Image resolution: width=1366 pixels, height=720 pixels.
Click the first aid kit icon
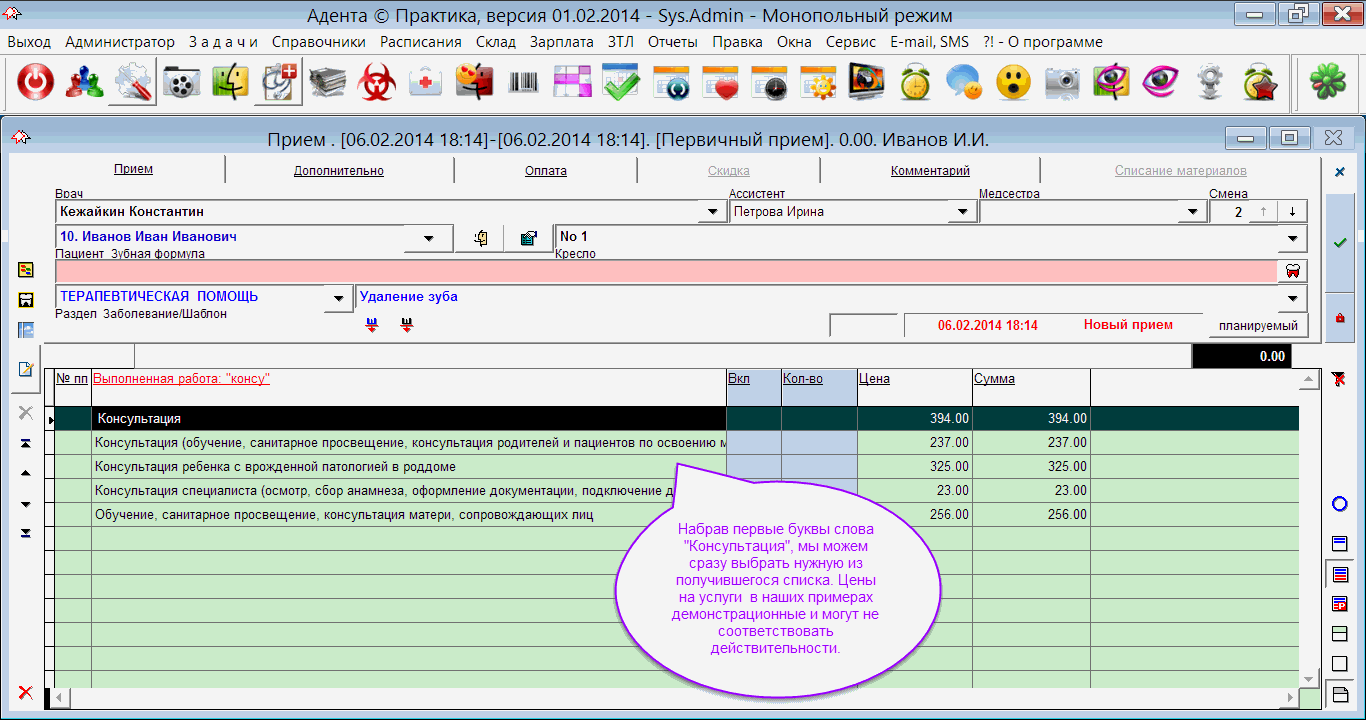[426, 84]
